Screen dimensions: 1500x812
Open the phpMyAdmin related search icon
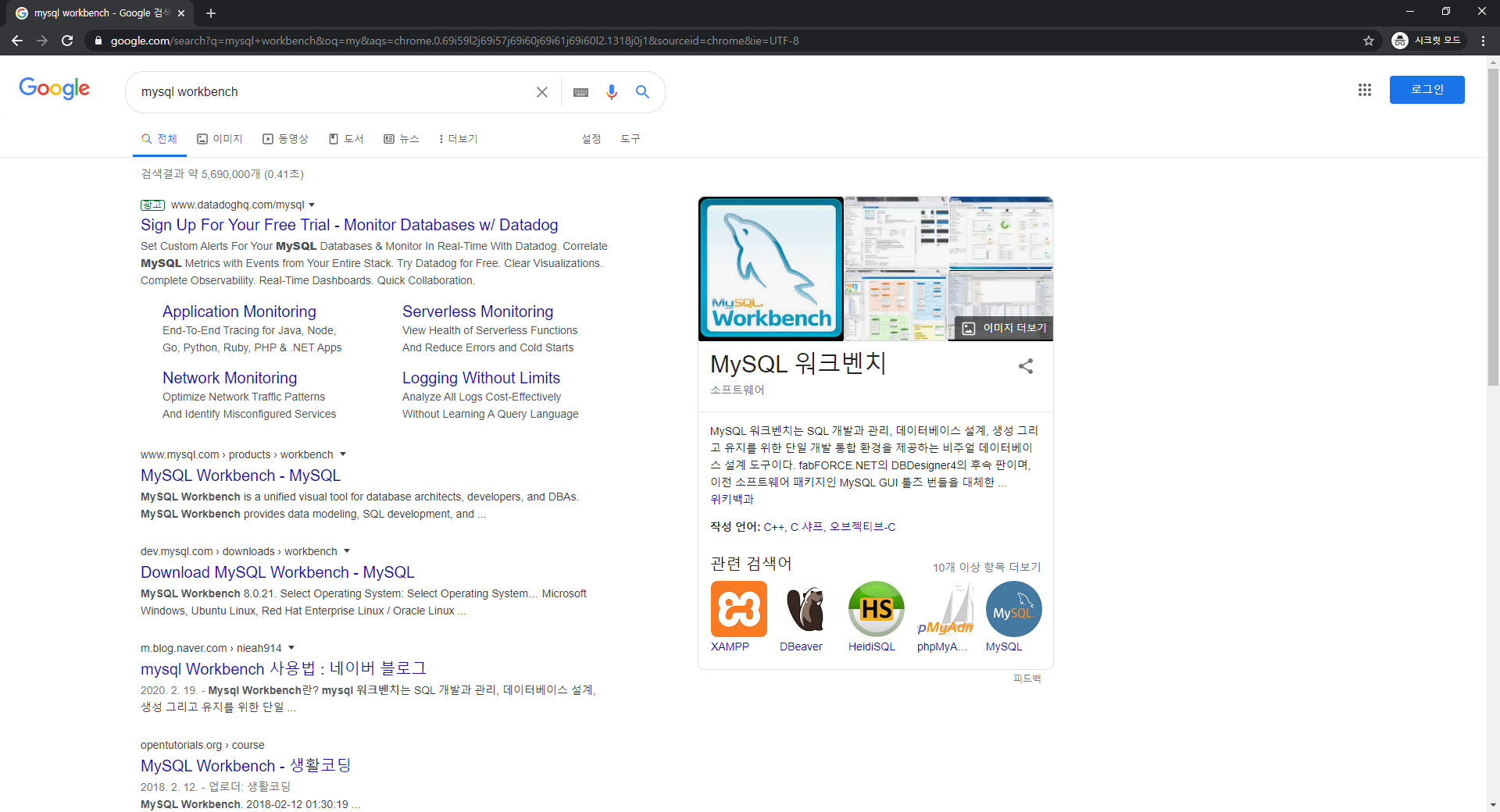coord(945,609)
